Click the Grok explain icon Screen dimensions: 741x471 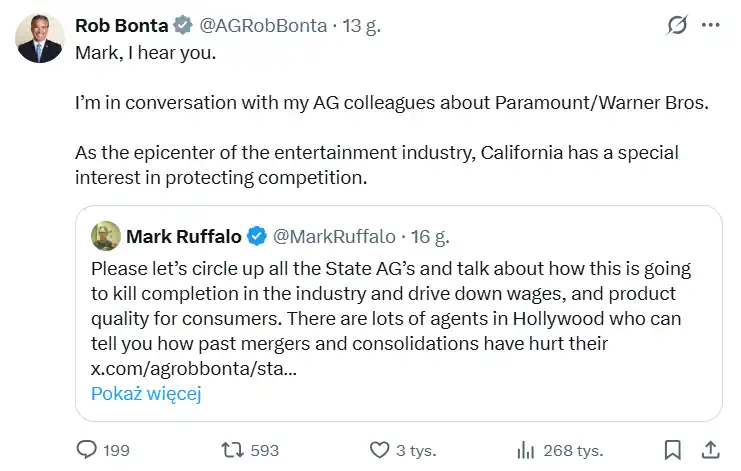click(677, 25)
